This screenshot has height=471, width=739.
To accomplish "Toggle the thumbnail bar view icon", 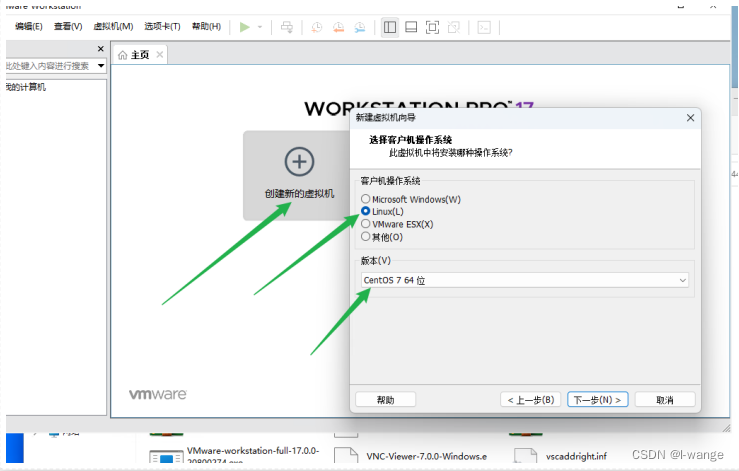I will click(x=411, y=27).
